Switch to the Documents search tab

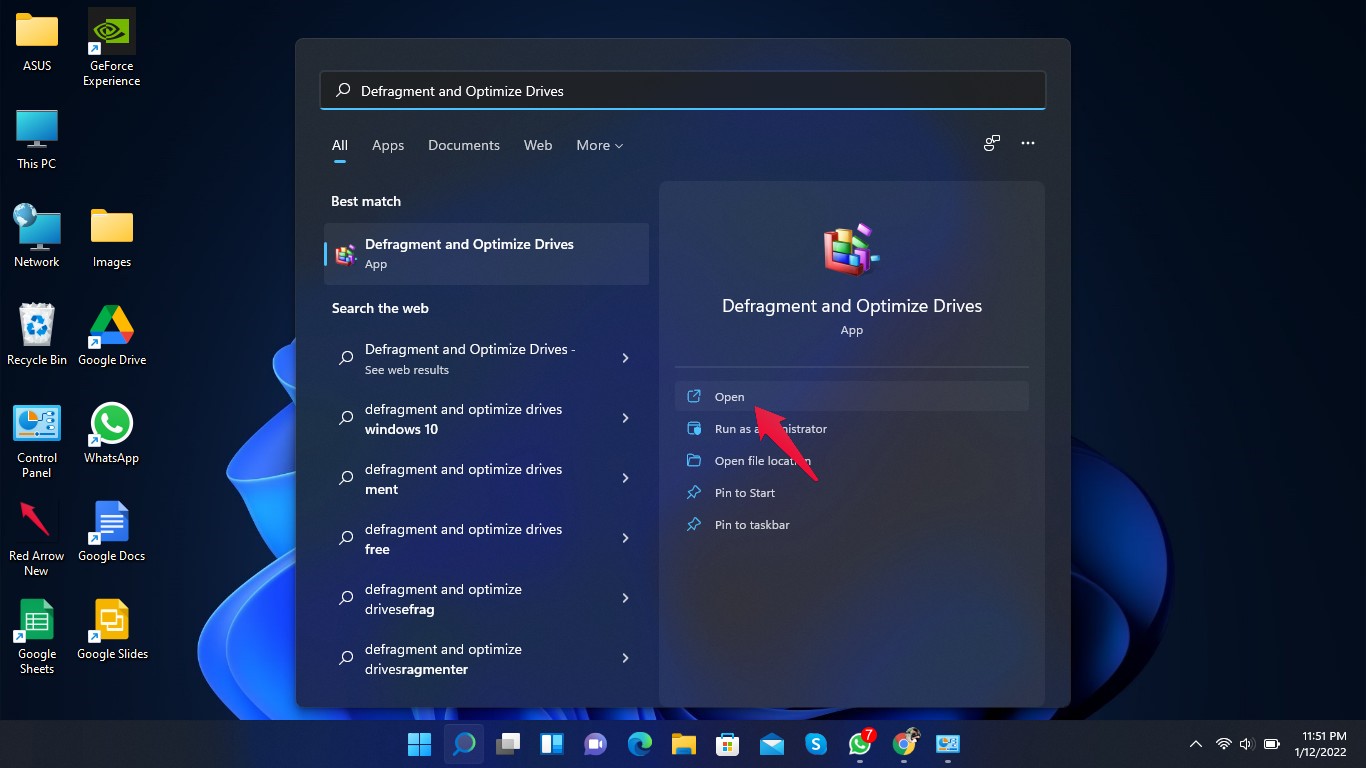(464, 145)
